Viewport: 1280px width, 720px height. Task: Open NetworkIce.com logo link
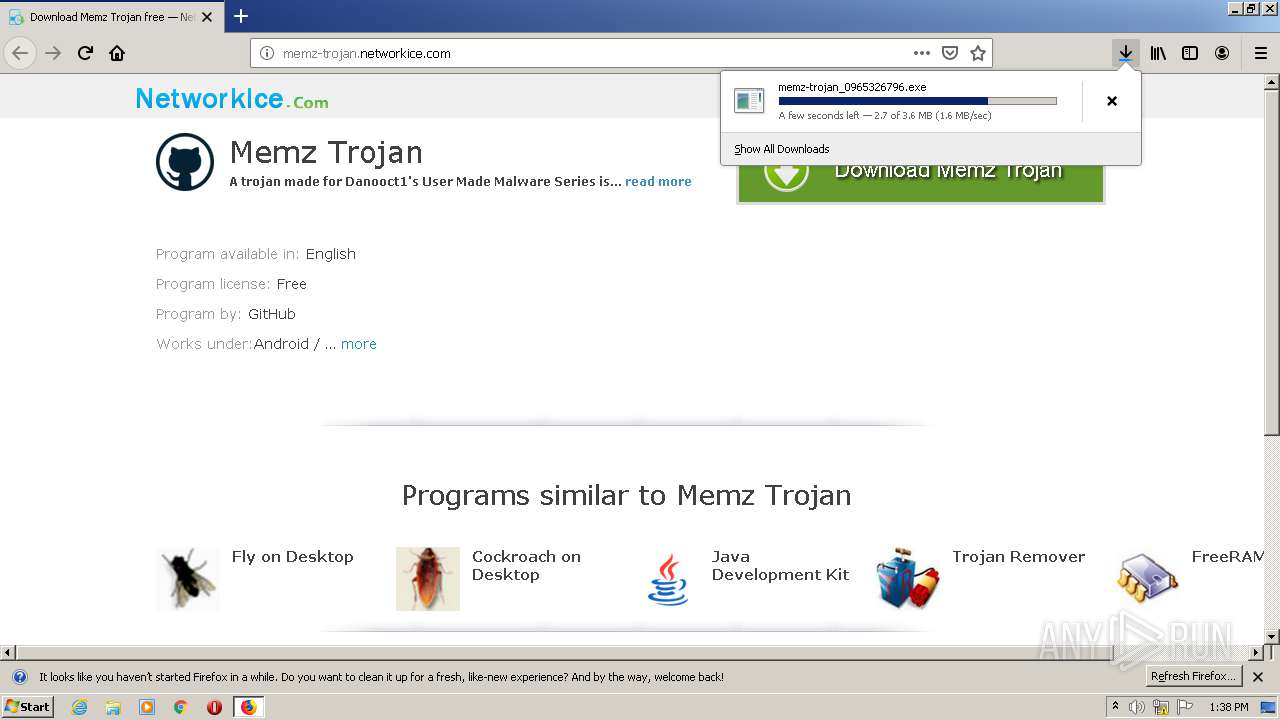(232, 99)
